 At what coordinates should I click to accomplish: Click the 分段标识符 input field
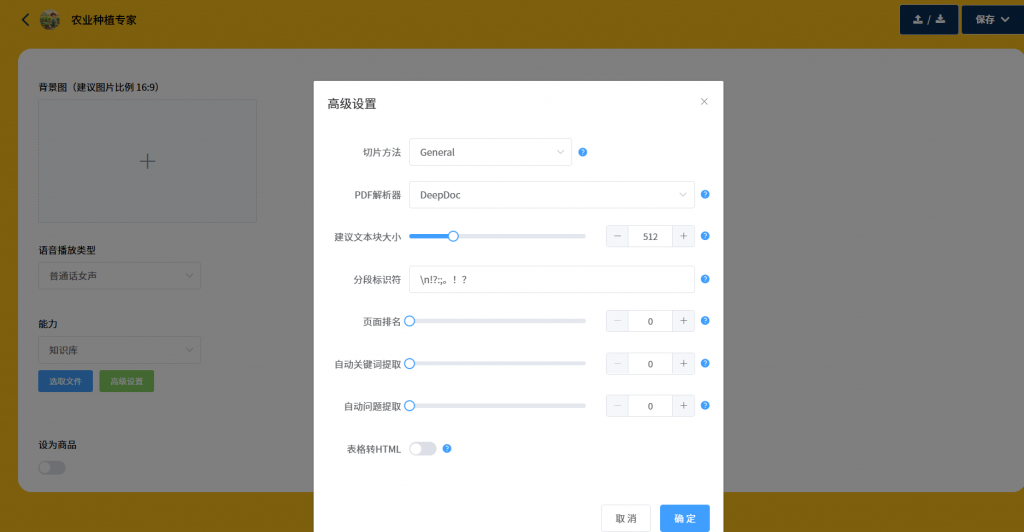click(x=551, y=279)
